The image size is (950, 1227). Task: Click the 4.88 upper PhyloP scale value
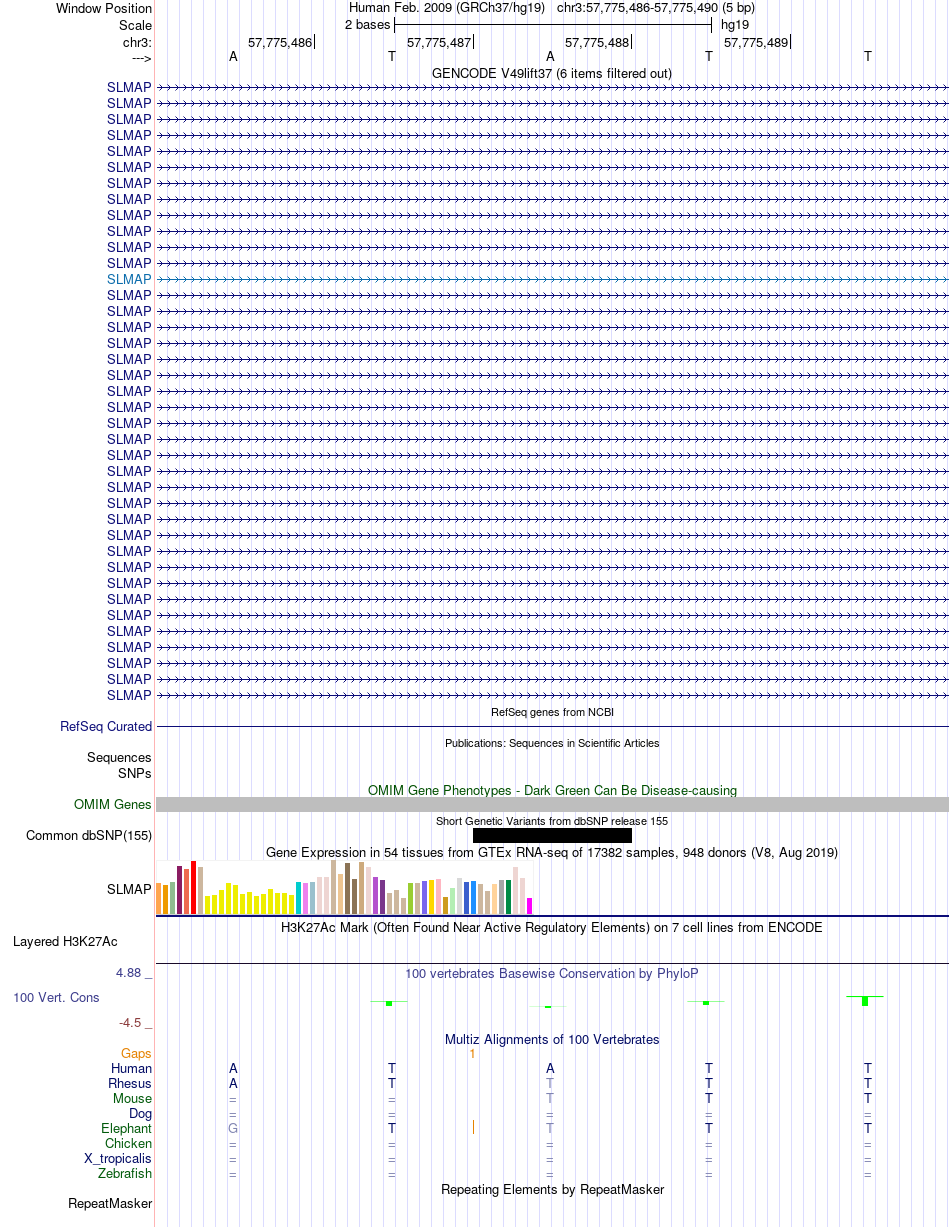[x=134, y=973]
